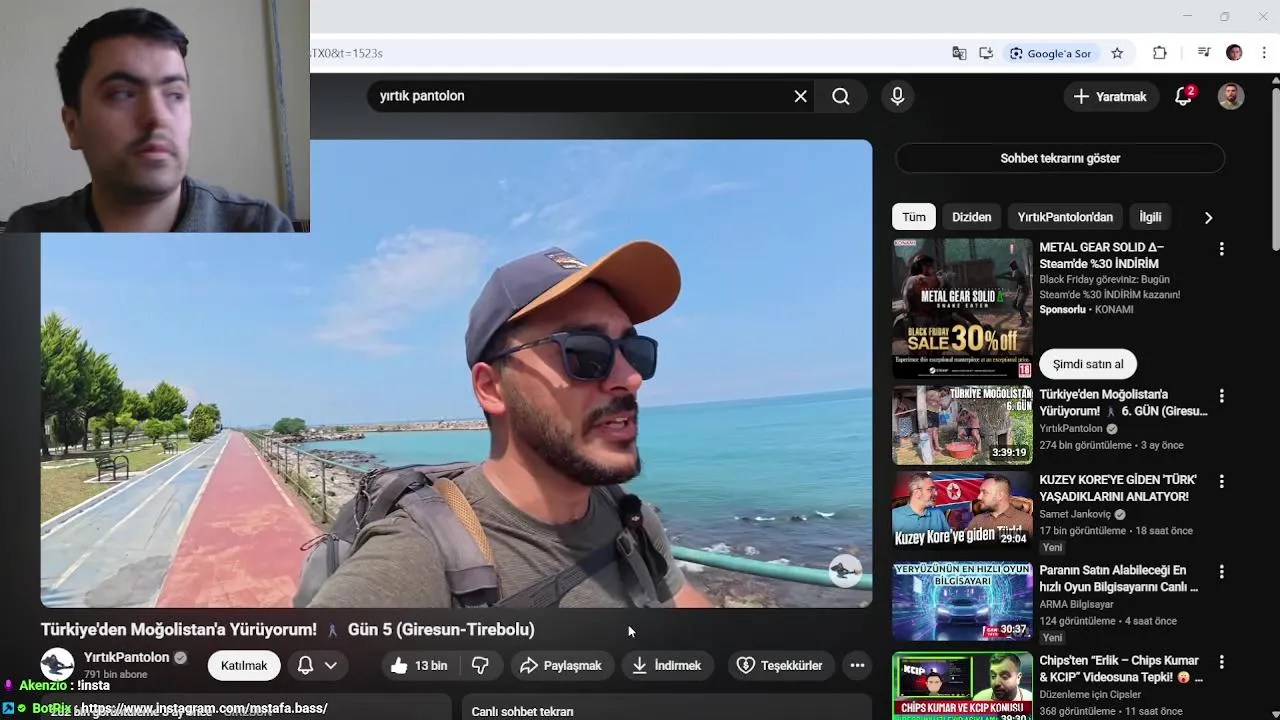Open options for the Kuzey Kore video

click(1221, 482)
